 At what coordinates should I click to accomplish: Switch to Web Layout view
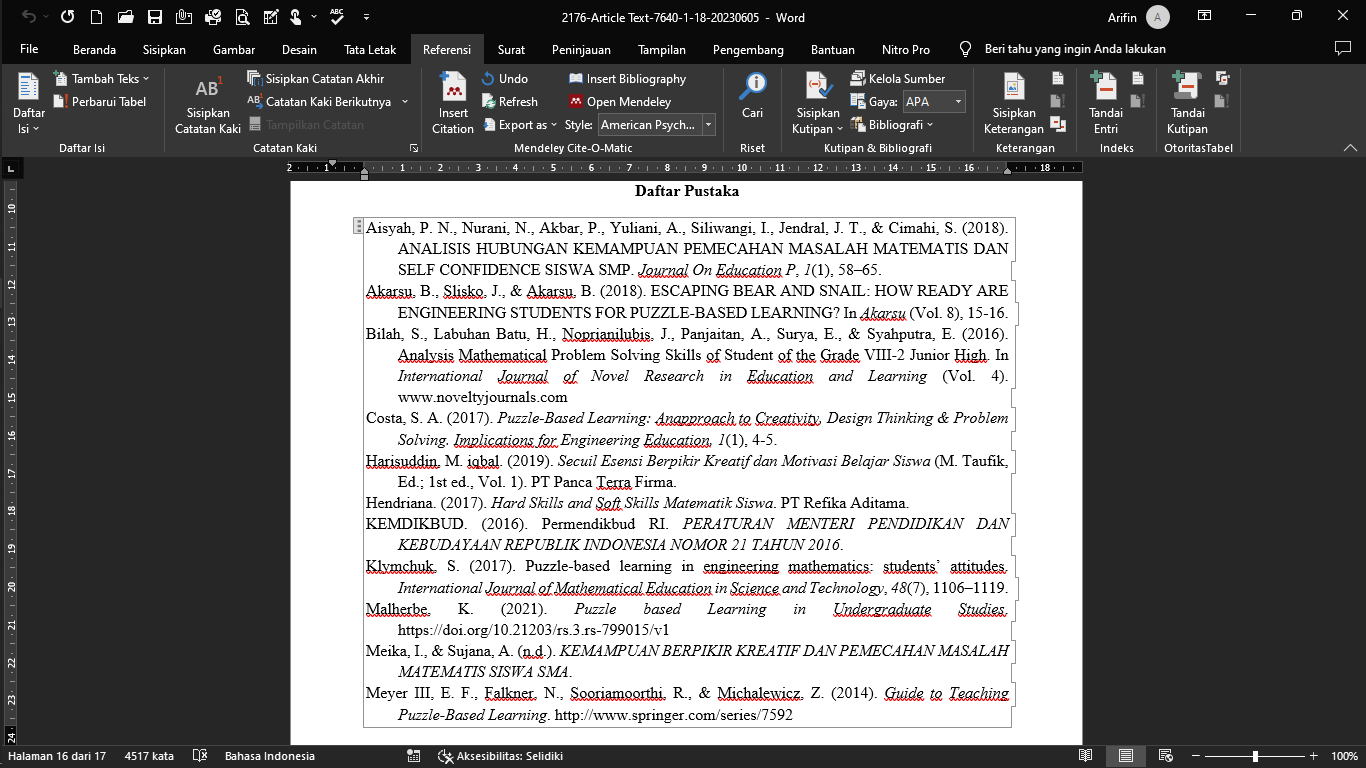coord(1165,756)
